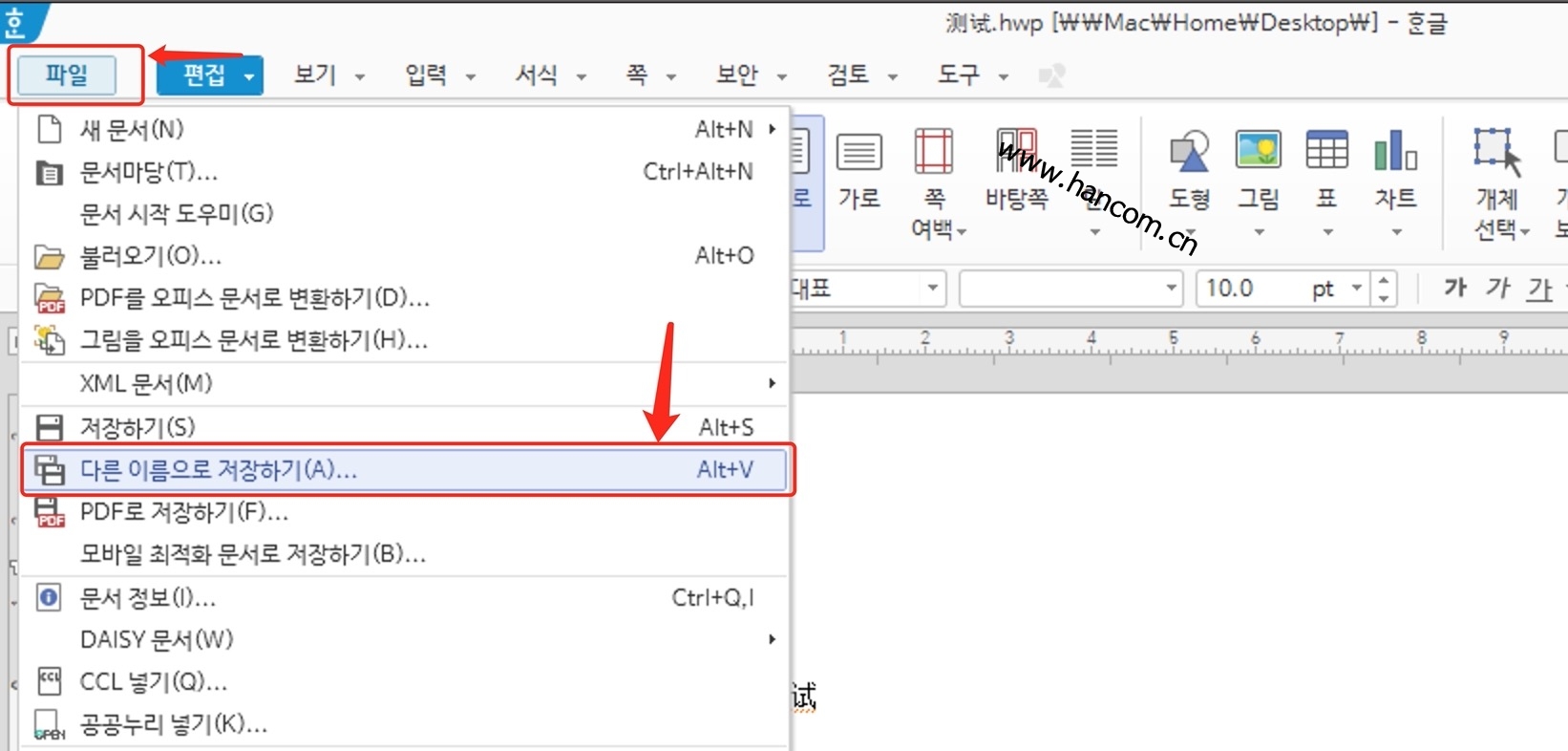
Task: Toggle bold 가 formatting
Action: 1454,288
